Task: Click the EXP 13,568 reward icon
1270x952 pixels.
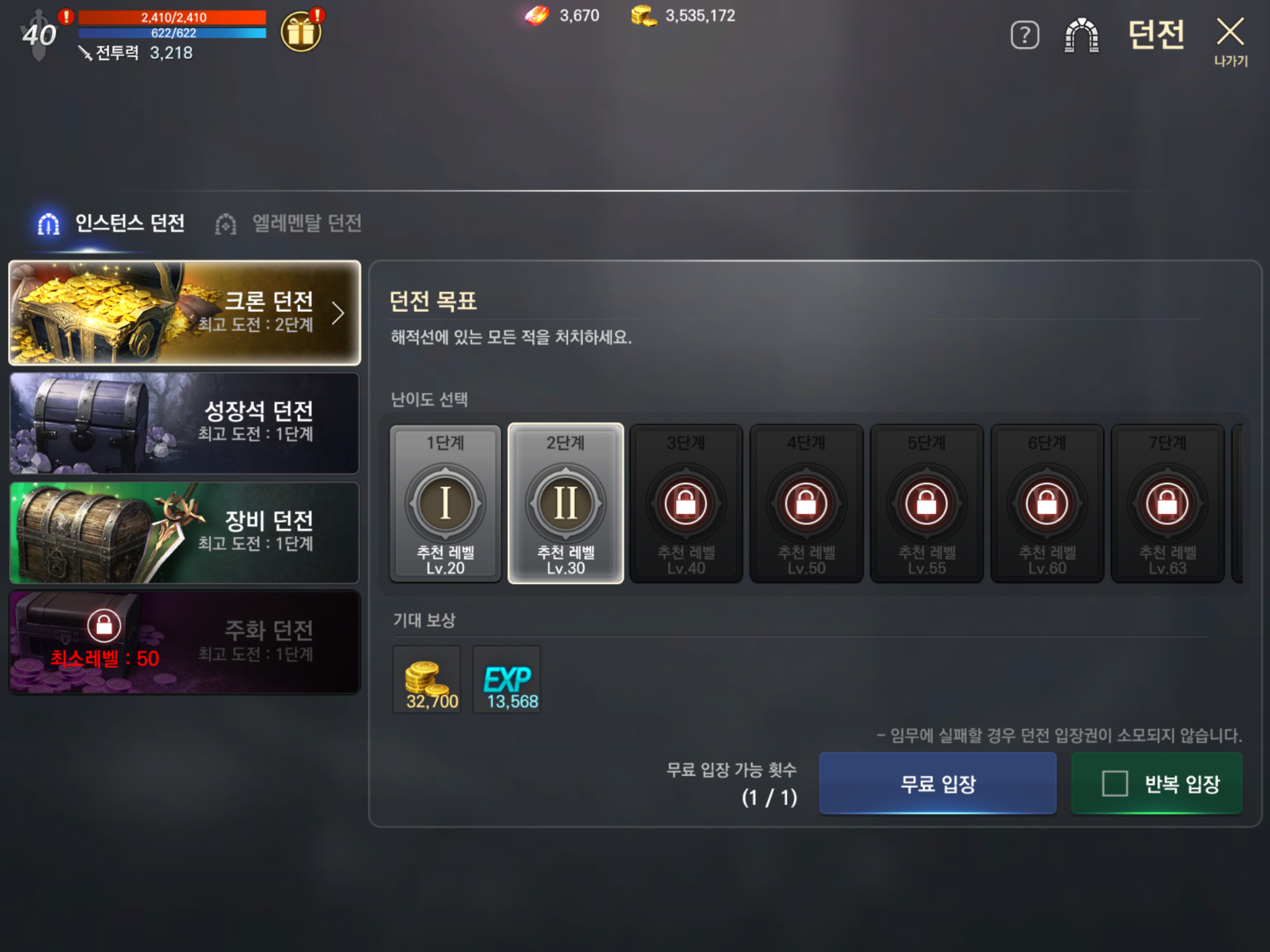Action: (507, 679)
